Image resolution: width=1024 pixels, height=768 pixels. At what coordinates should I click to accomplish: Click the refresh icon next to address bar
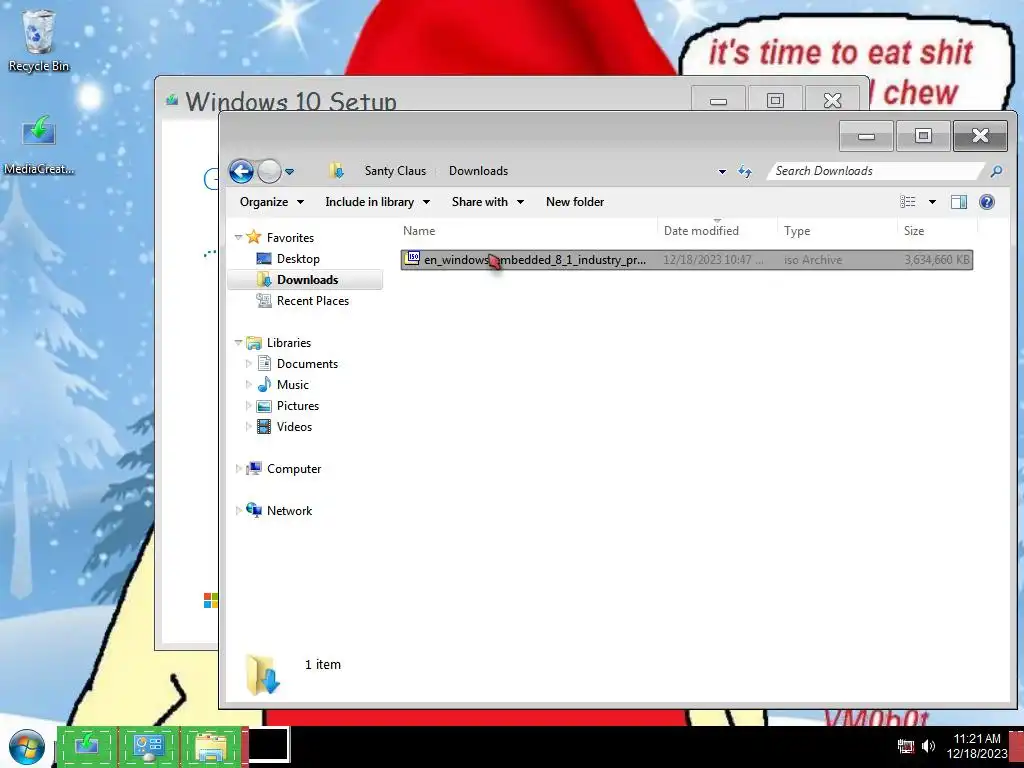click(744, 171)
